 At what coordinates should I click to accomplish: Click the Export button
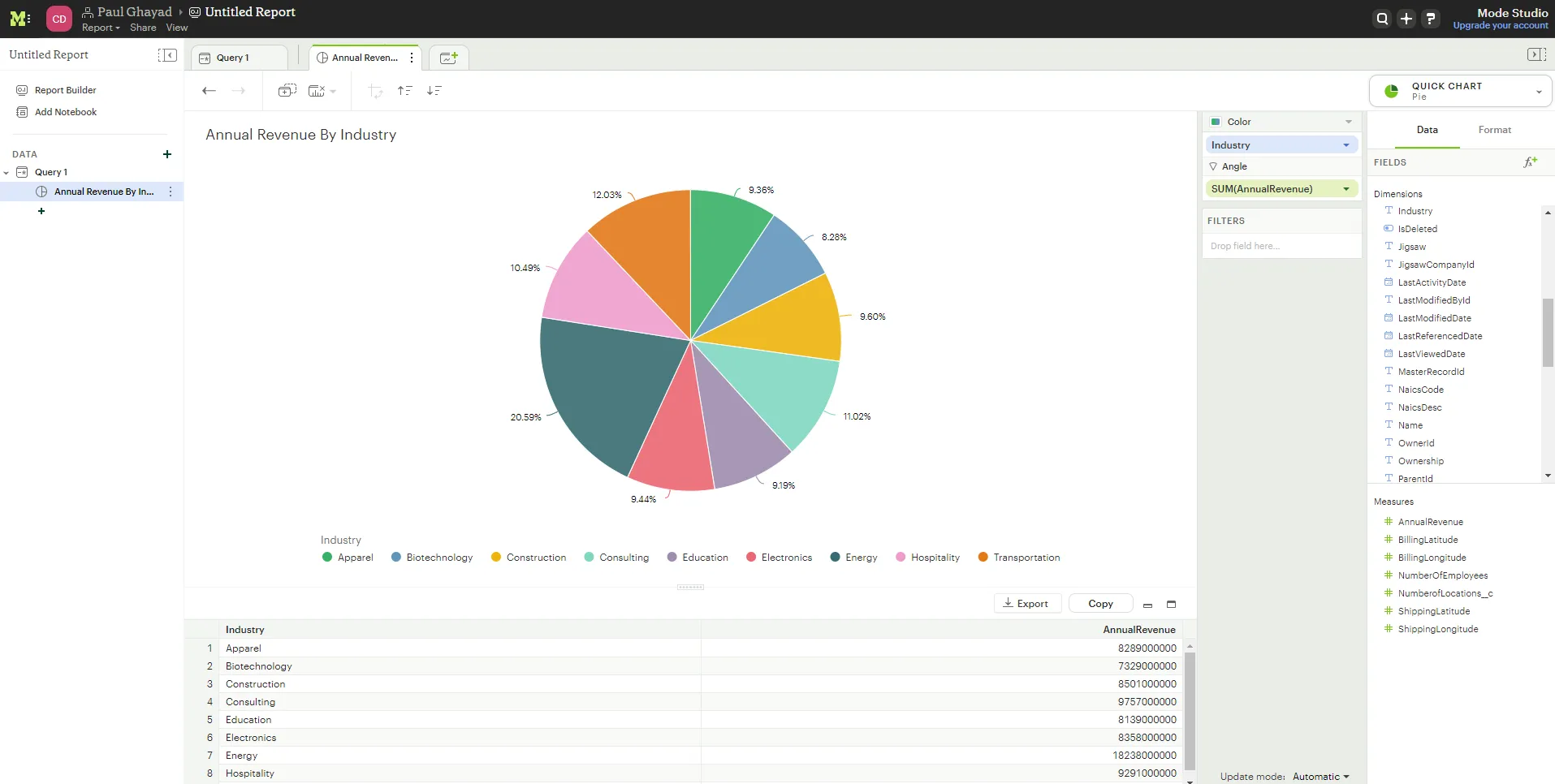(1026, 604)
